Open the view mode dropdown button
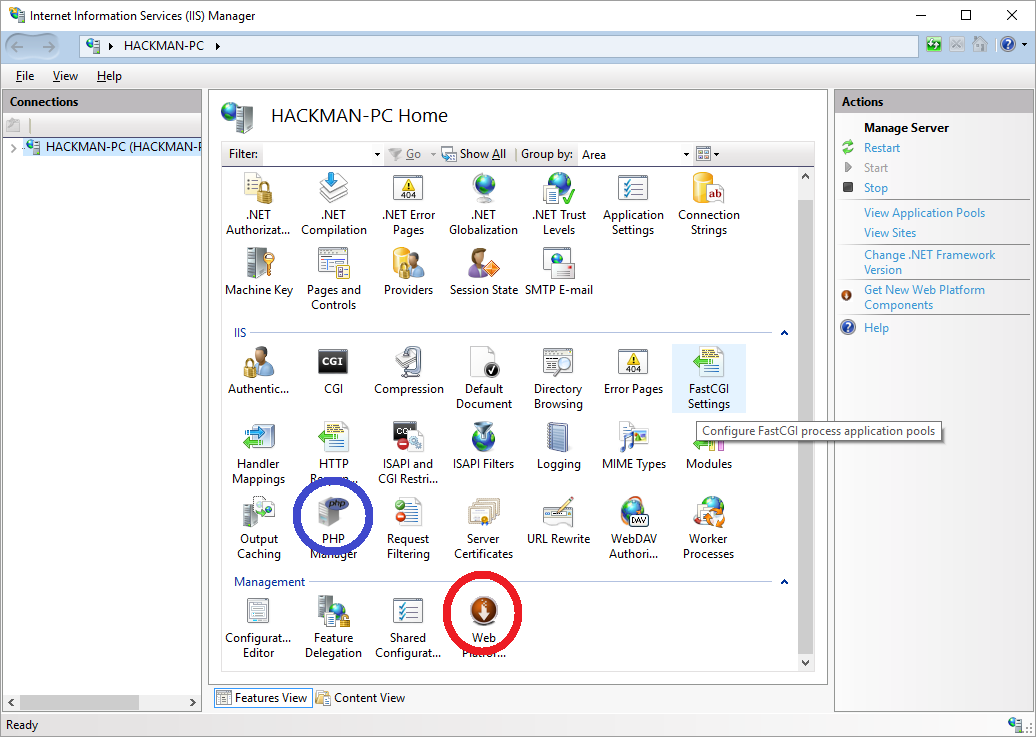Image resolution: width=1036 pixels, height=737 pixels. tap(708, 155)
